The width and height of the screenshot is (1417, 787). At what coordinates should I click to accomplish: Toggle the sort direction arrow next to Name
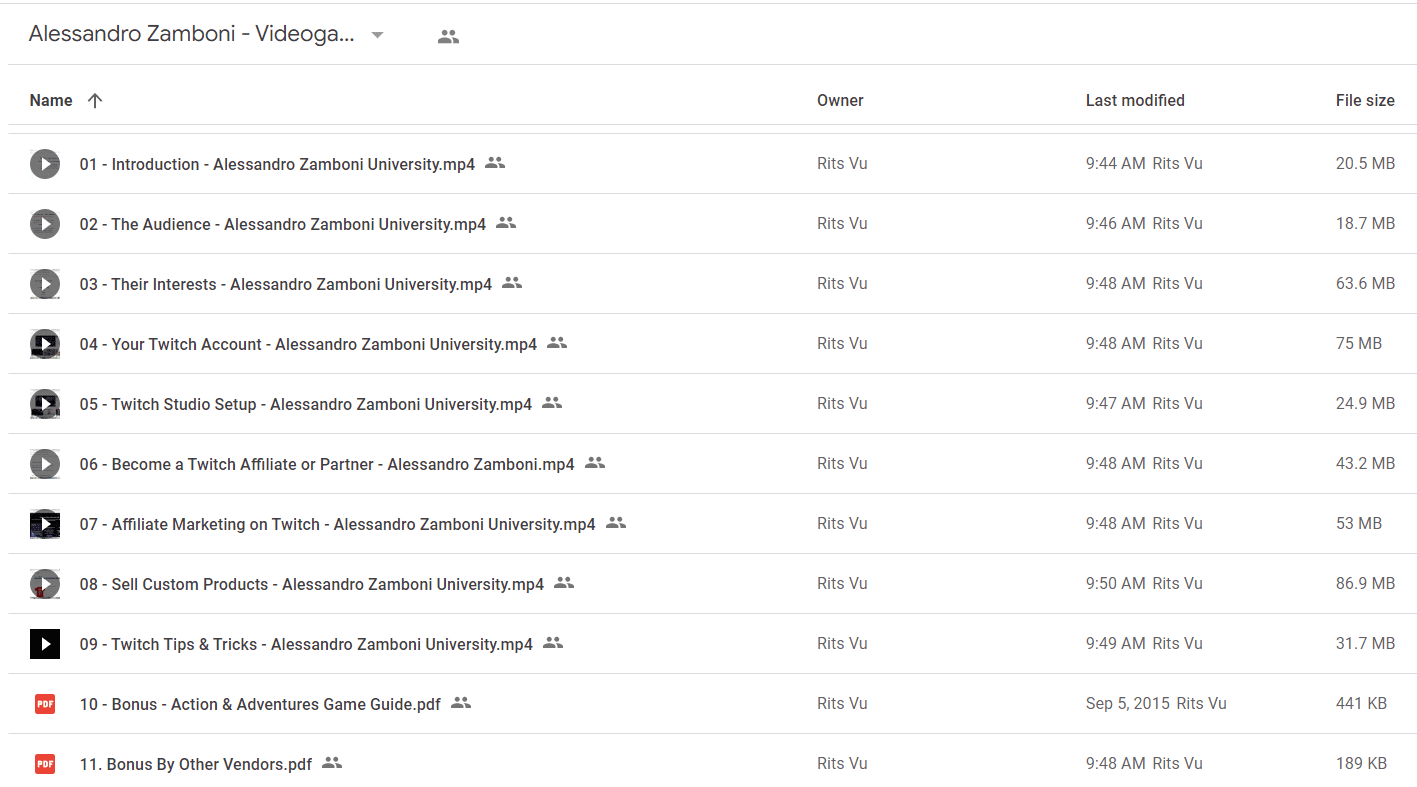[x=95, y=100]
